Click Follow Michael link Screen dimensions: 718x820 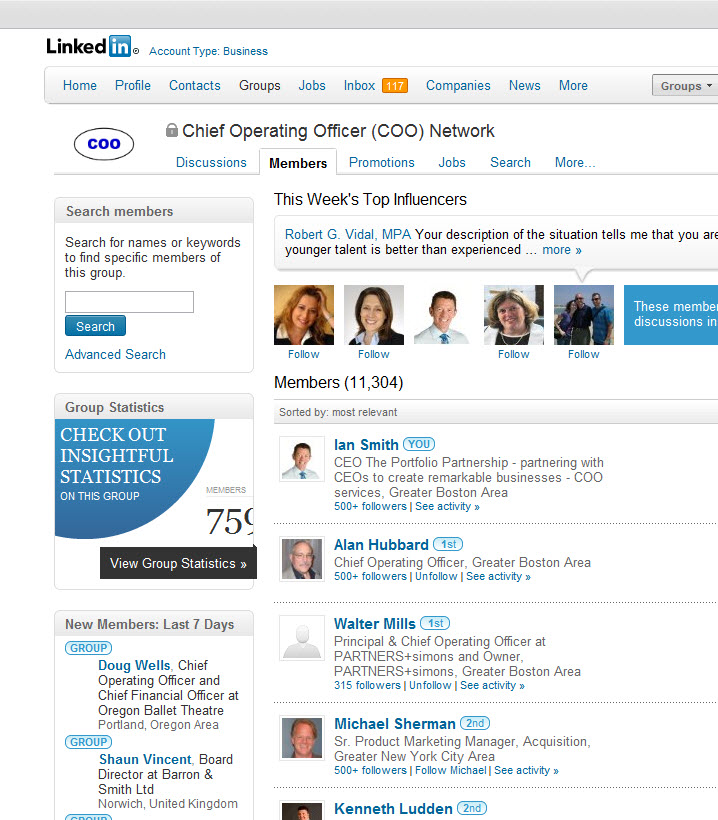pos(451,770)
